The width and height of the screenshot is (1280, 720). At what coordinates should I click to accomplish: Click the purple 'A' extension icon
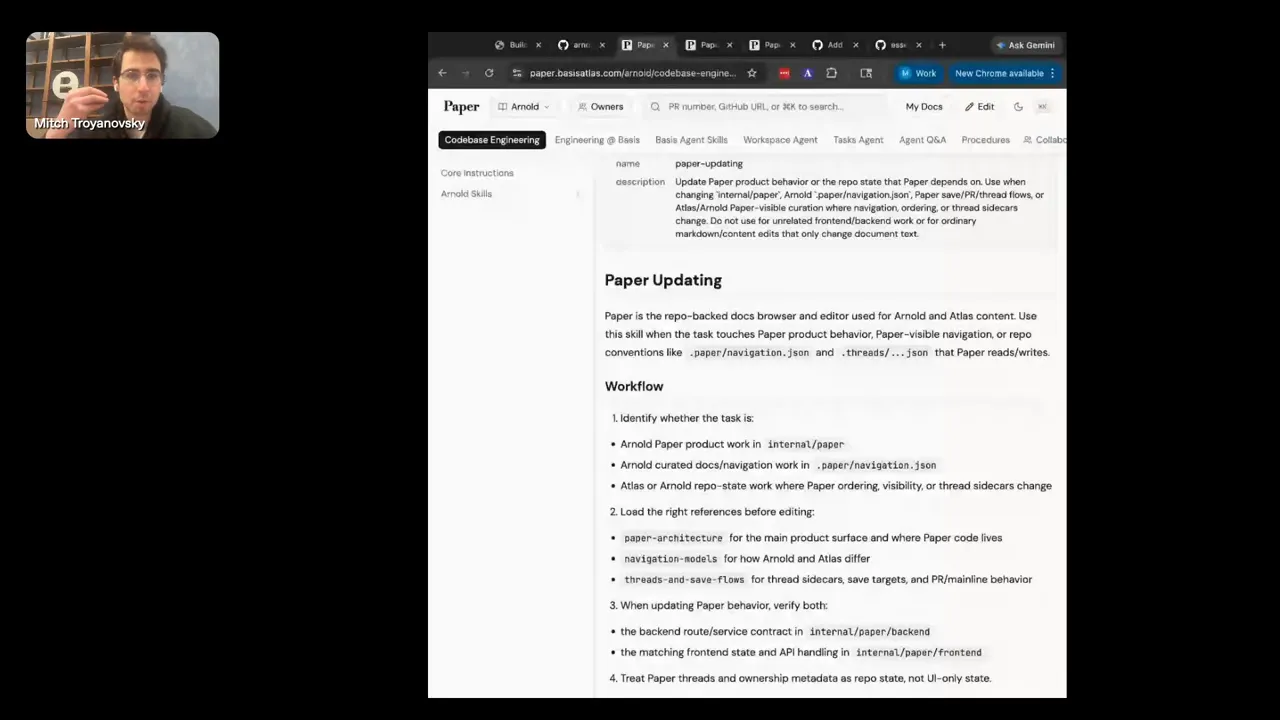point(807,73)
